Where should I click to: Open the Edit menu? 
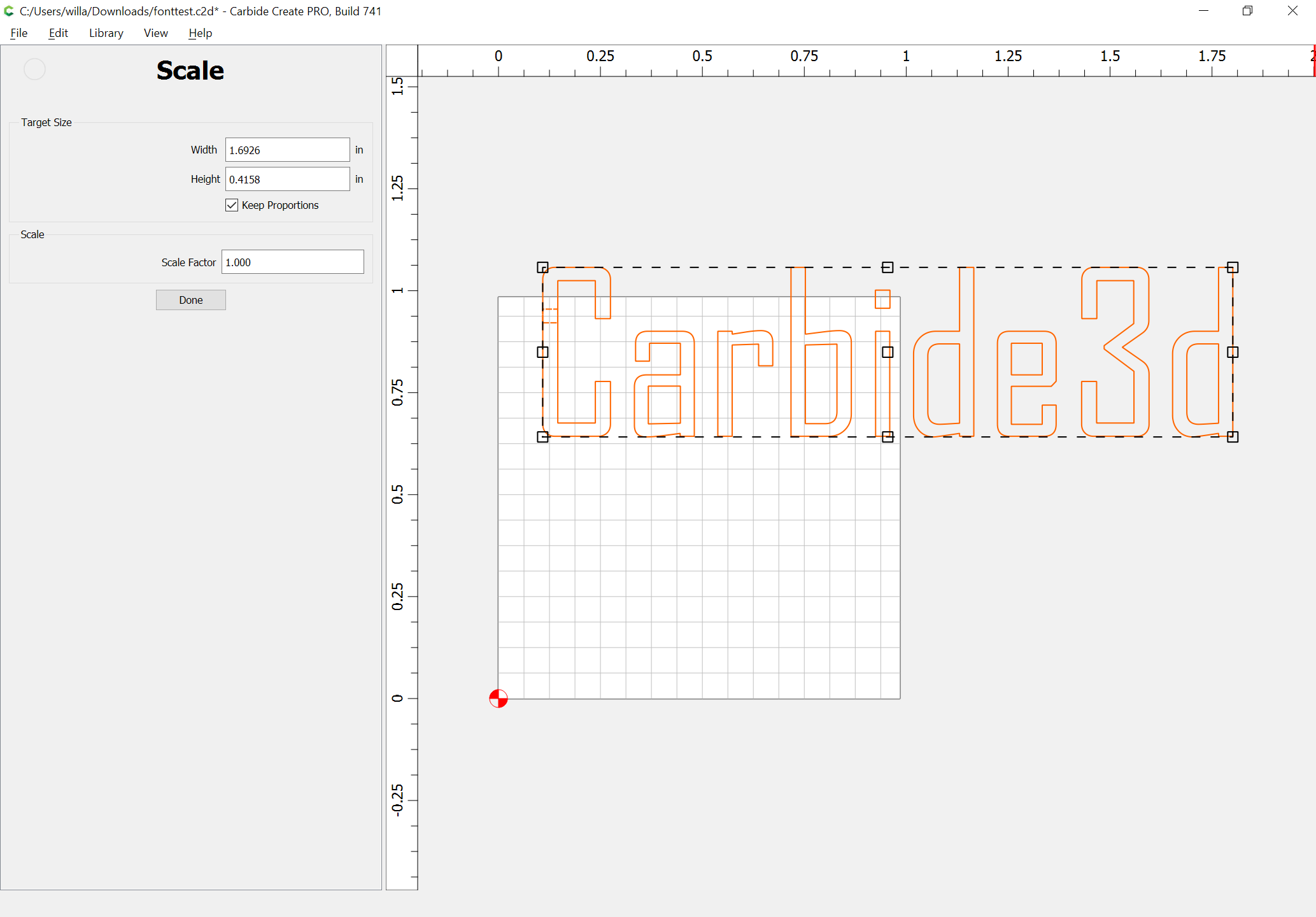pos(58,33)
